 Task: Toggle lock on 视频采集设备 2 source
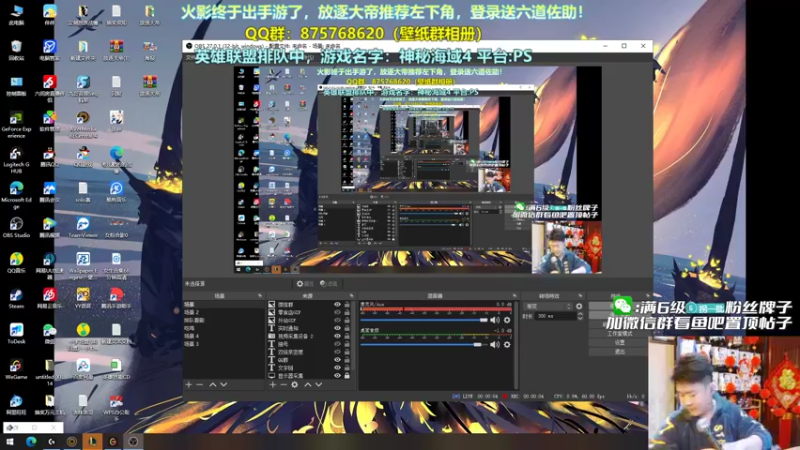click(x=347, y=336)
